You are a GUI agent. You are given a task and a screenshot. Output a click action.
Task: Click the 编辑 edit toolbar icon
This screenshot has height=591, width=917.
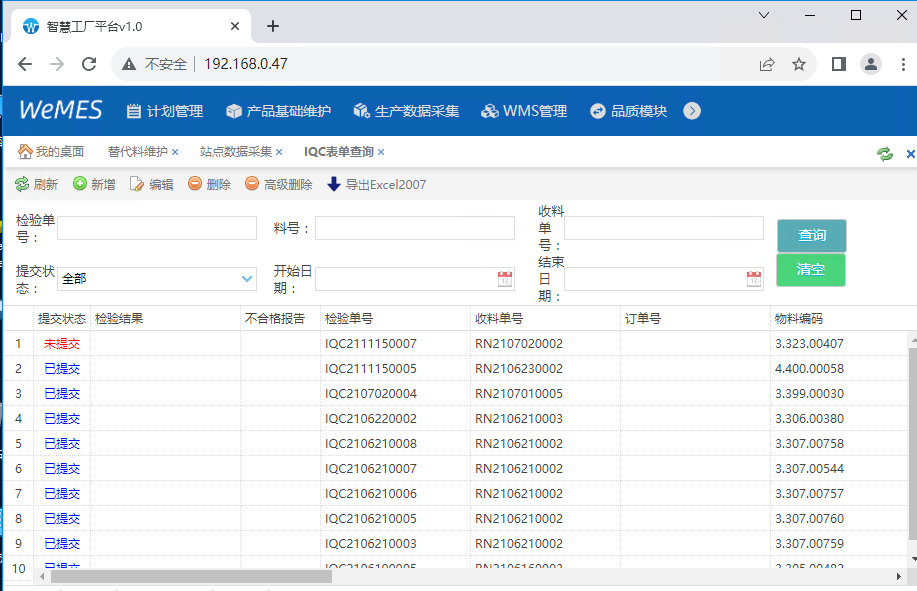(137, 184)
